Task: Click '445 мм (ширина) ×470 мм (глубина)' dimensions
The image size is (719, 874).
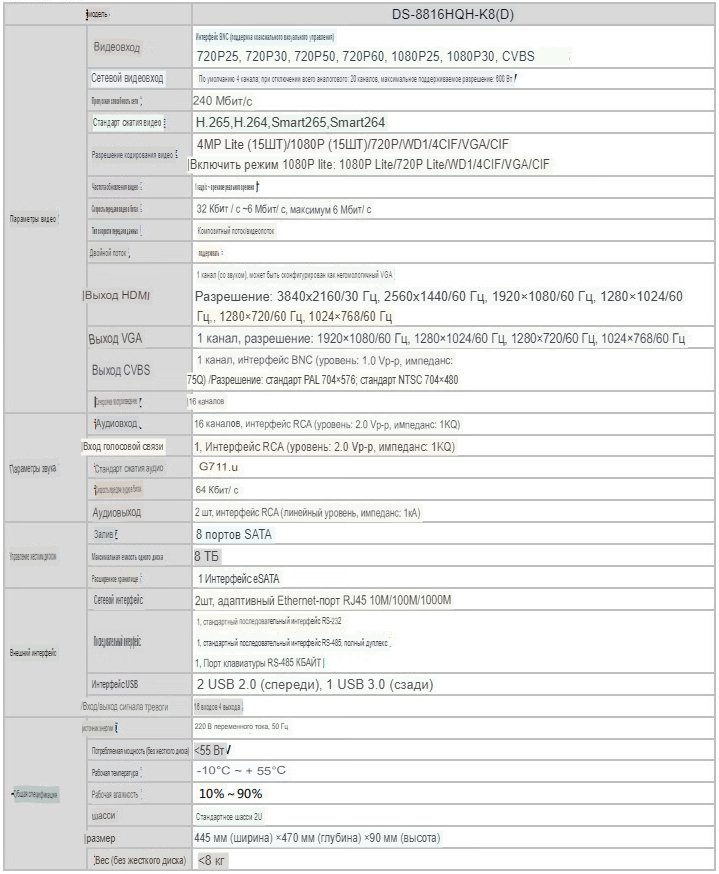Action: click(317, 838)
